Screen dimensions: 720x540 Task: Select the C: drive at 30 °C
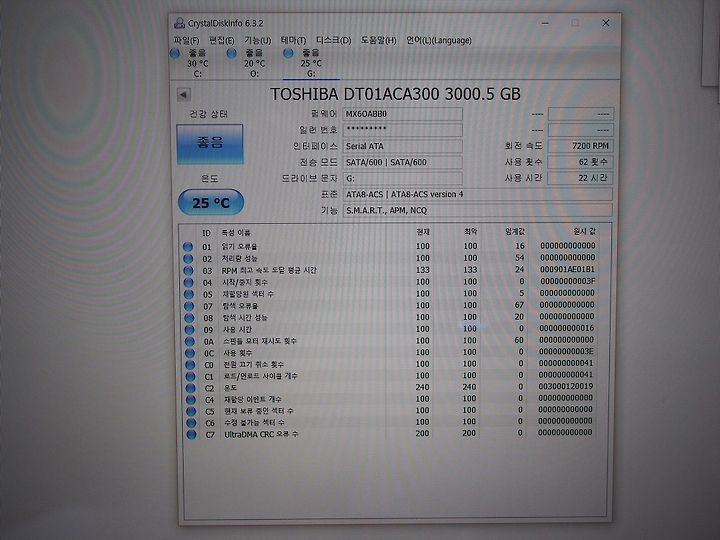tap(197, 63)
